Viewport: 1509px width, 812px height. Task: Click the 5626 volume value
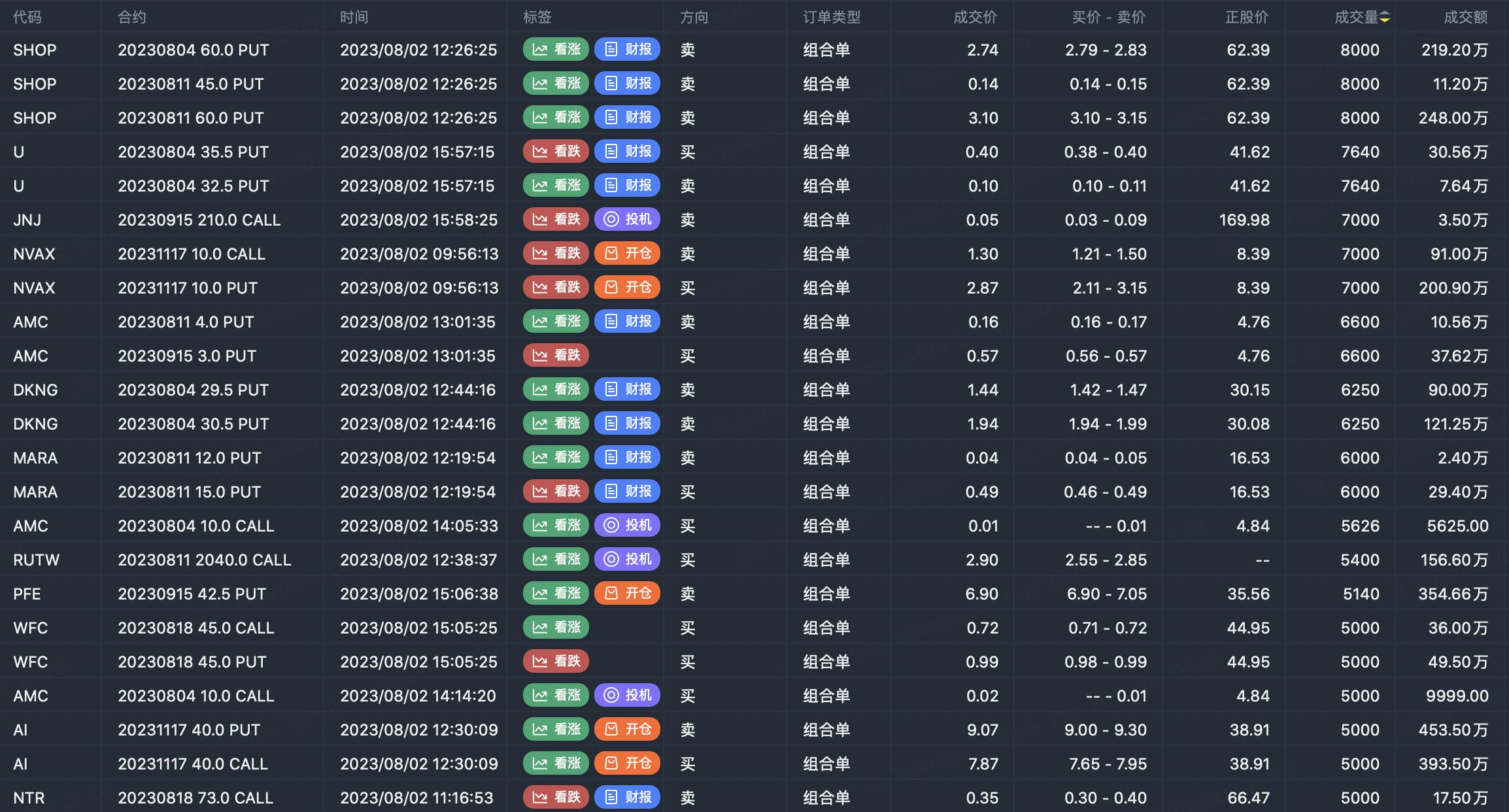coord(1360,526)
